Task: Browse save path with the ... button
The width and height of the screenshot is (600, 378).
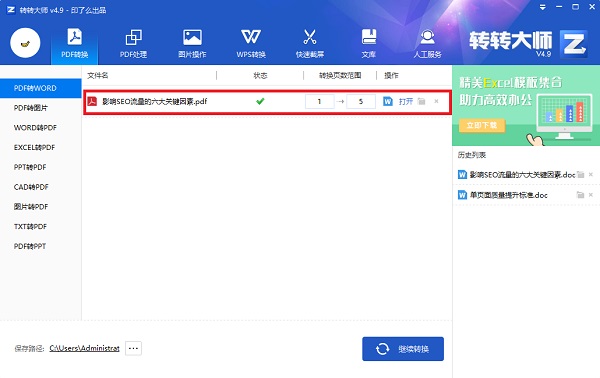Action: [134, 349]
